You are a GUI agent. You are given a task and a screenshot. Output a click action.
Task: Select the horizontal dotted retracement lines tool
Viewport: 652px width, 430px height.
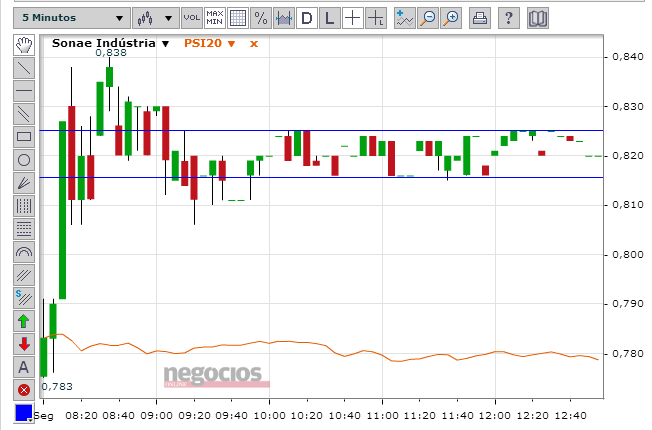24,229
